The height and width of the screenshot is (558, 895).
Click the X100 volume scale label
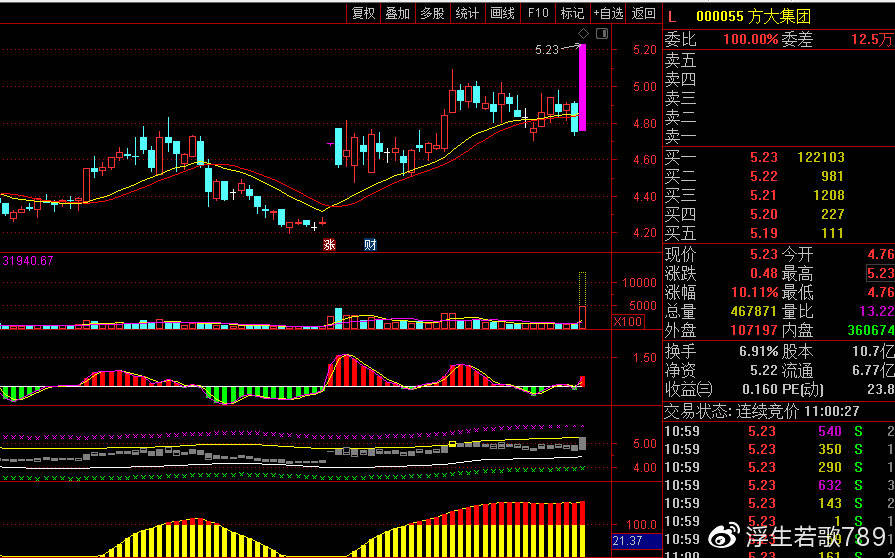coord(628,322)
